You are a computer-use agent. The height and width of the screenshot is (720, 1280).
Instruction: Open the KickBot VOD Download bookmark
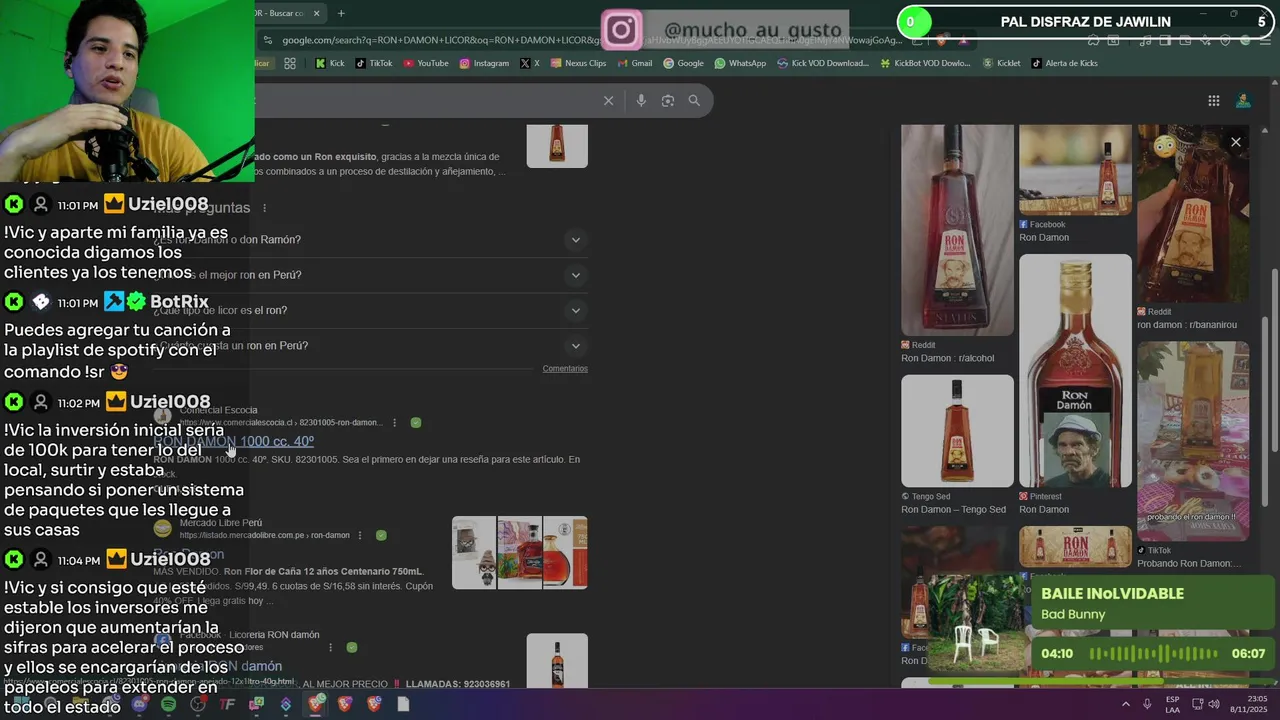(x=925, y=63)
